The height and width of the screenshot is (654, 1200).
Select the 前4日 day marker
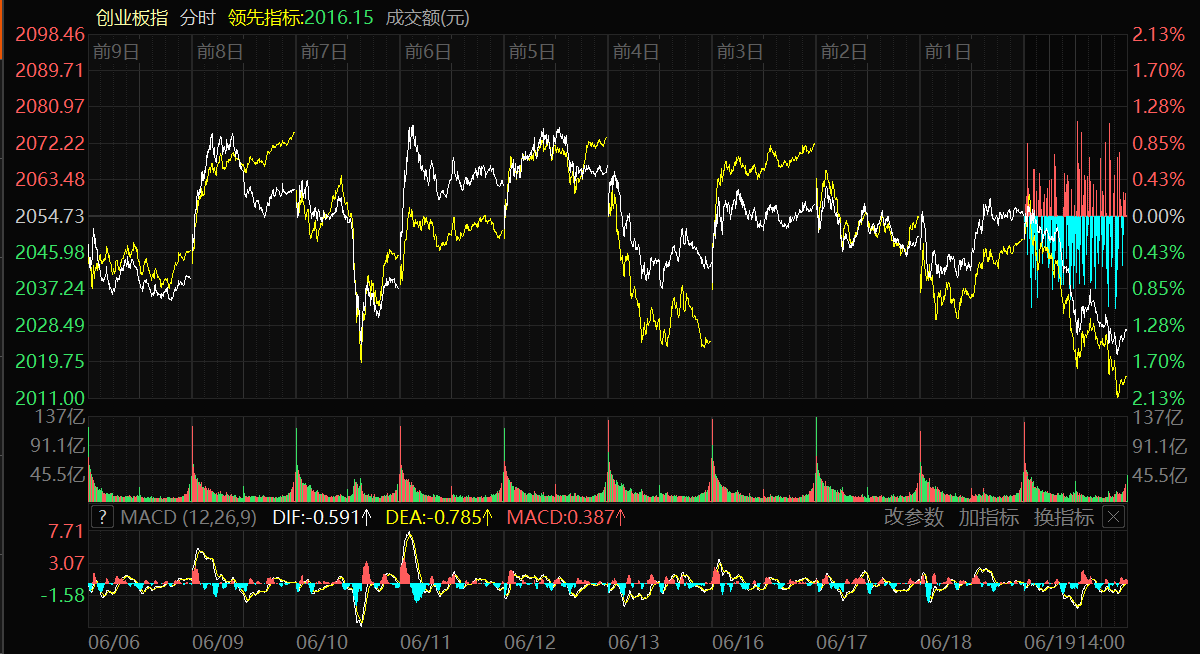(635, 51)
